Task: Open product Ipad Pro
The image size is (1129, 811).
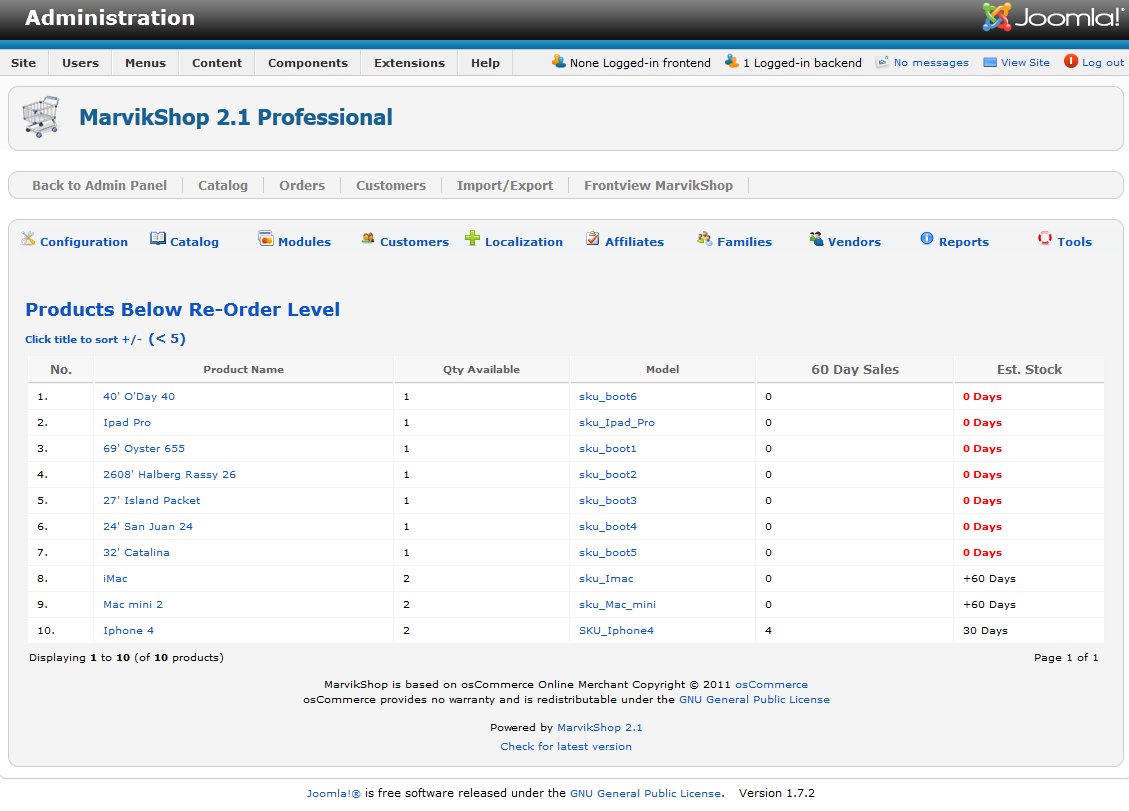Action: [127, 422]
